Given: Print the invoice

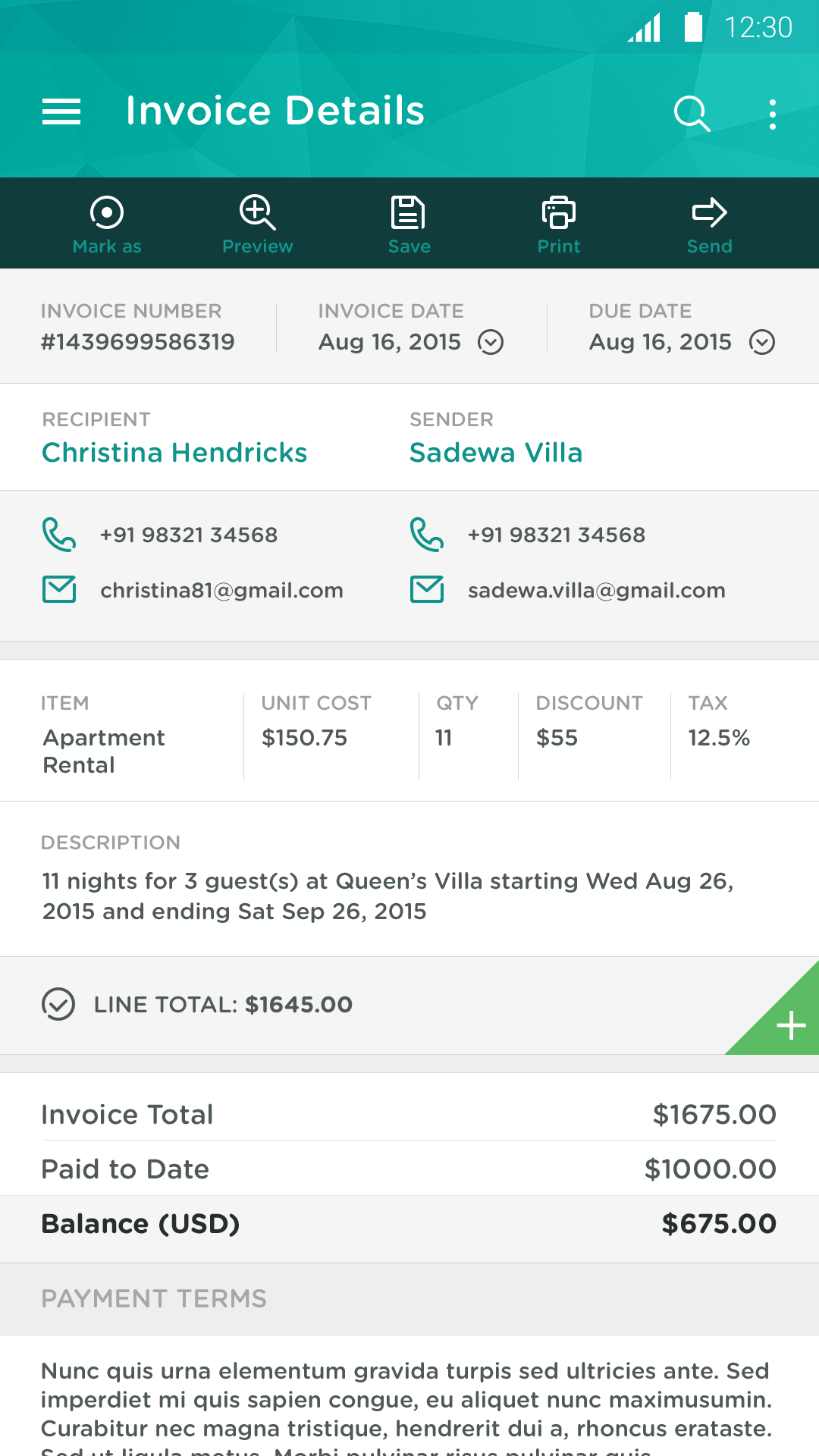Looking at the screenshot, I should (559, 225).
